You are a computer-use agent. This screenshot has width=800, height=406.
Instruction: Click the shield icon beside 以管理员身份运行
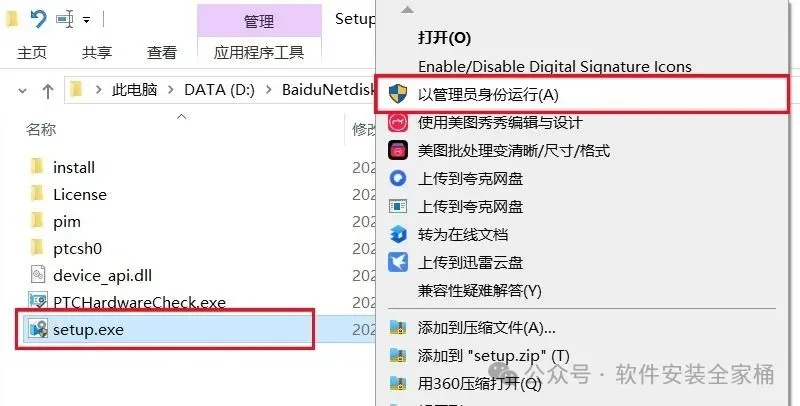(x=398, y=94)
